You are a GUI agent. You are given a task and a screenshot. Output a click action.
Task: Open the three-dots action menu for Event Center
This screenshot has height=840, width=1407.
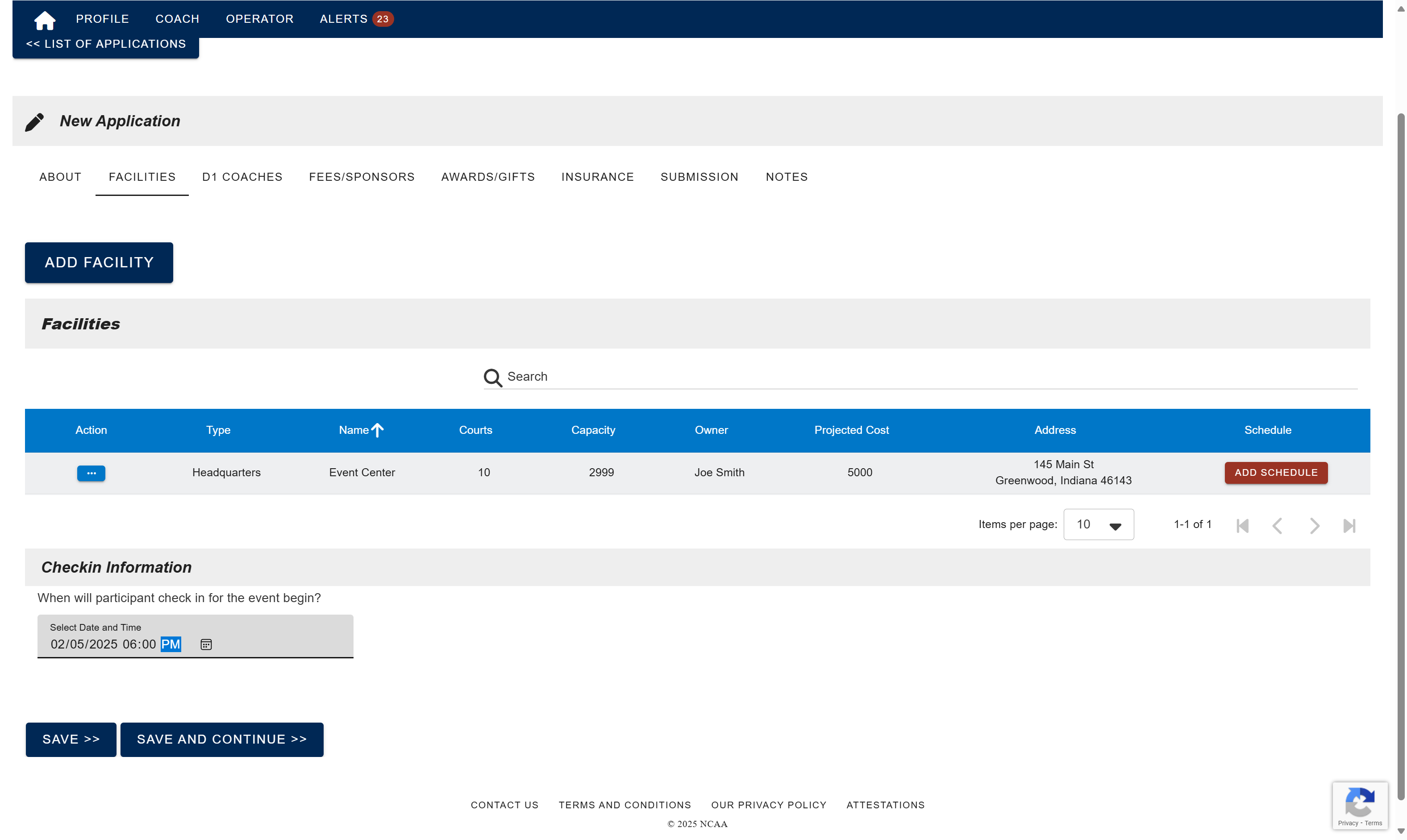click(x=91, y=473)
